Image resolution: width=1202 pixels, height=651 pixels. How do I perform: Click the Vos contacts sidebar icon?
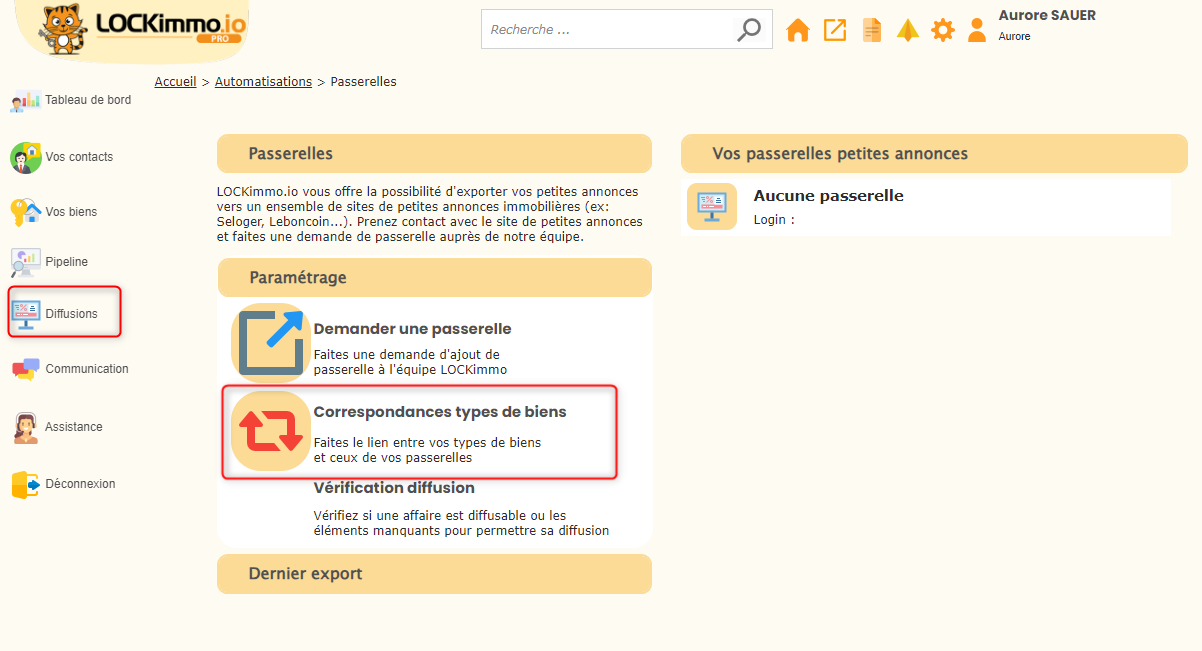[x=26, y=157]
